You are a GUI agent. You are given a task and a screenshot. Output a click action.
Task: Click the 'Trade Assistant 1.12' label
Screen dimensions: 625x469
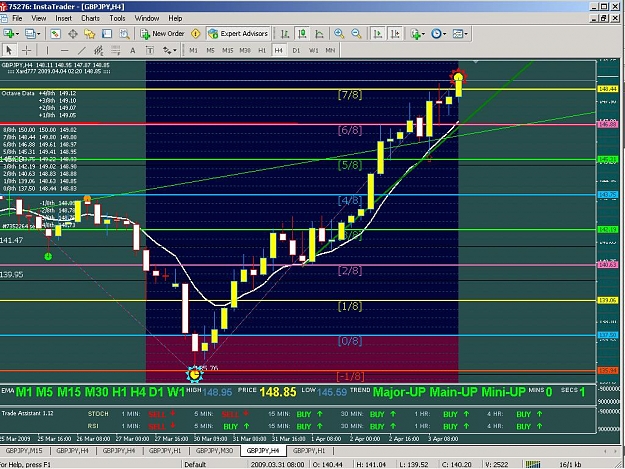click(x=27, y=413)
